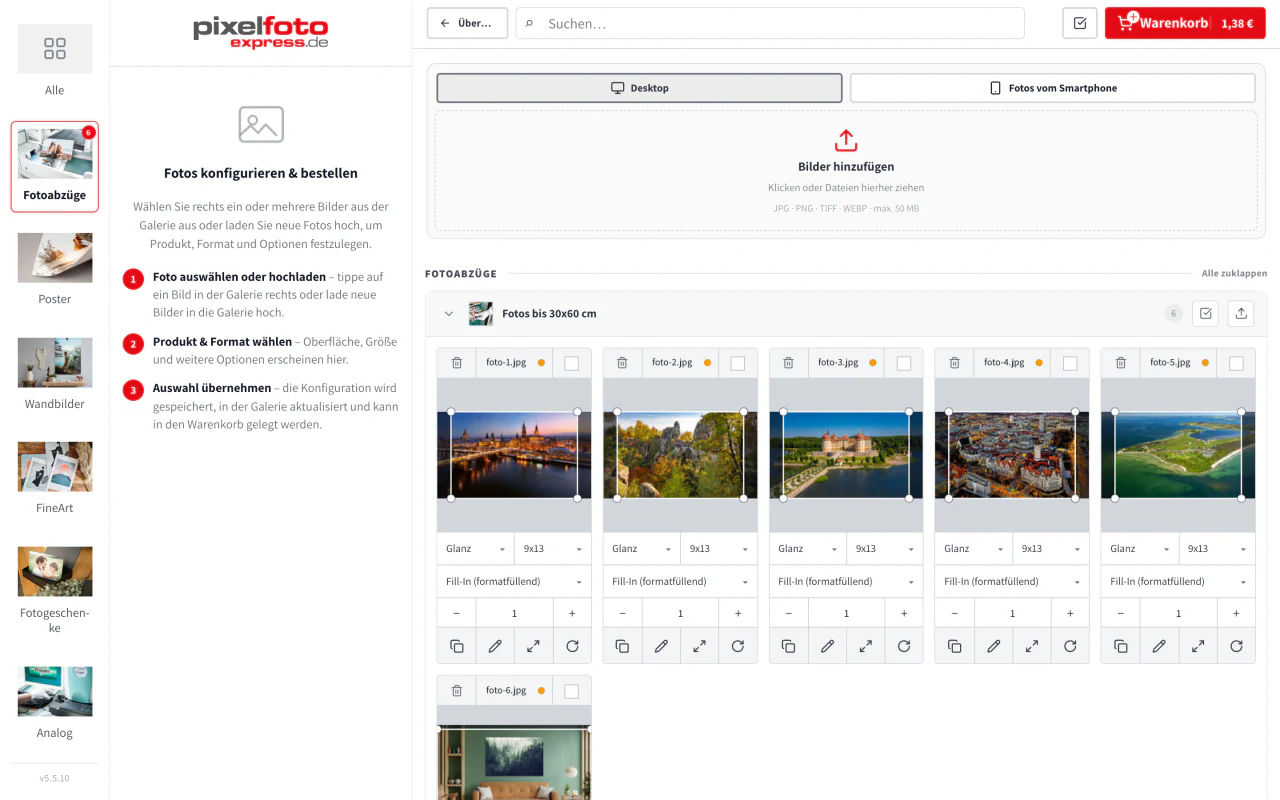This screenshot has width=1280, height=800.
Task: Tick the checkbox for foto-1.jpg
Action: [x=571, y=363]
